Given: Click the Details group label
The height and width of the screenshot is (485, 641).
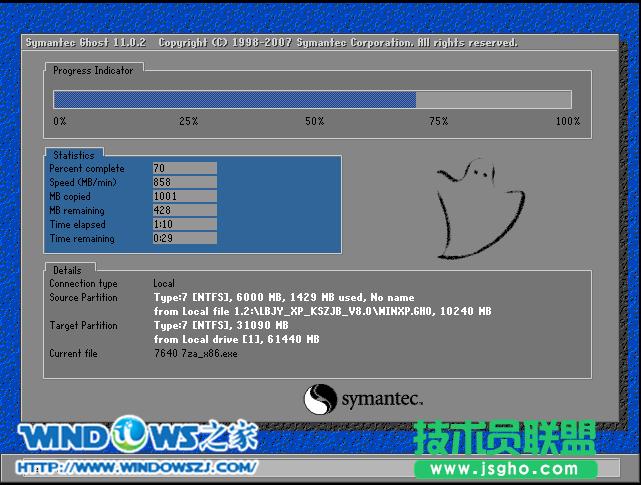Looking at the screenshot, I should 68,270.
